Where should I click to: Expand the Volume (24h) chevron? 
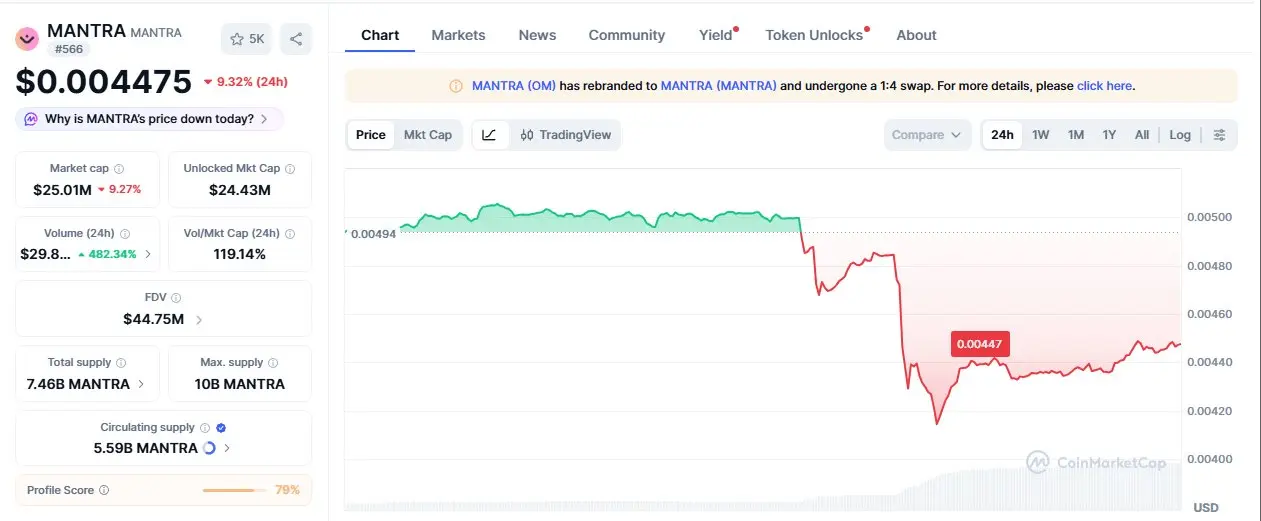click(148, 254)
